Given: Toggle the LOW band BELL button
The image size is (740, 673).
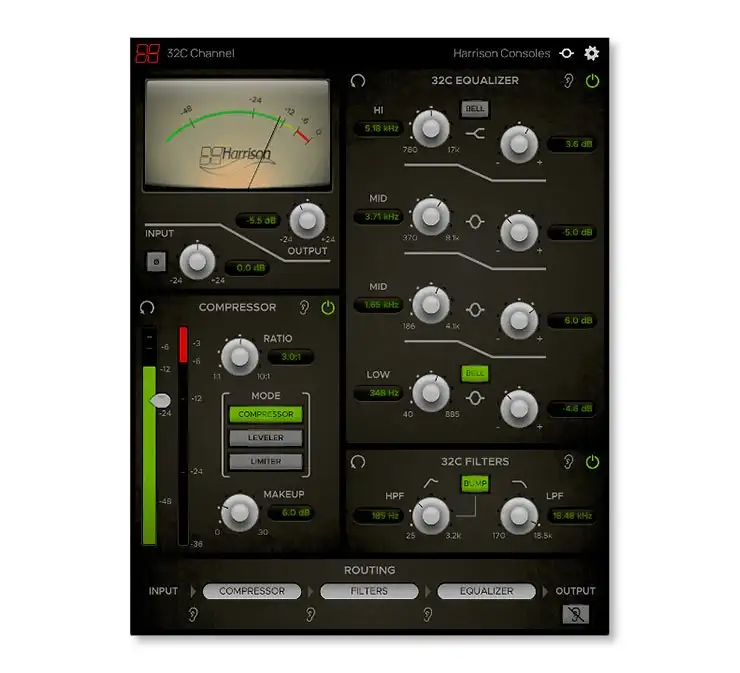Looking at the screenshot, I should click(475, 373).
